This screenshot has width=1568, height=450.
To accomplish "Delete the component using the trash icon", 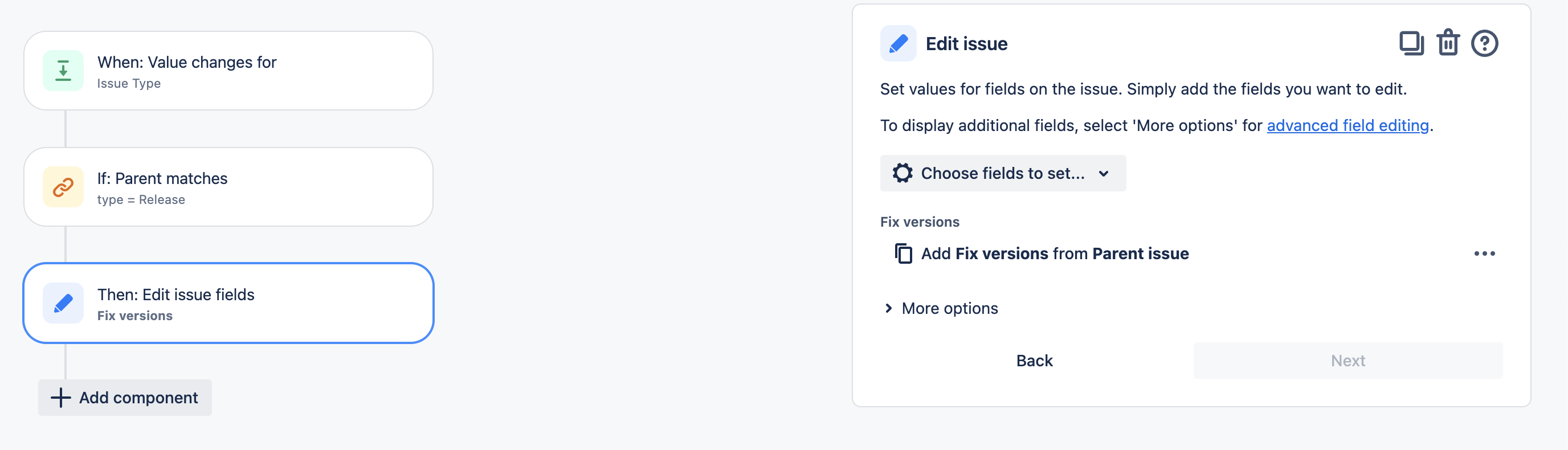I will (1447, 43).
